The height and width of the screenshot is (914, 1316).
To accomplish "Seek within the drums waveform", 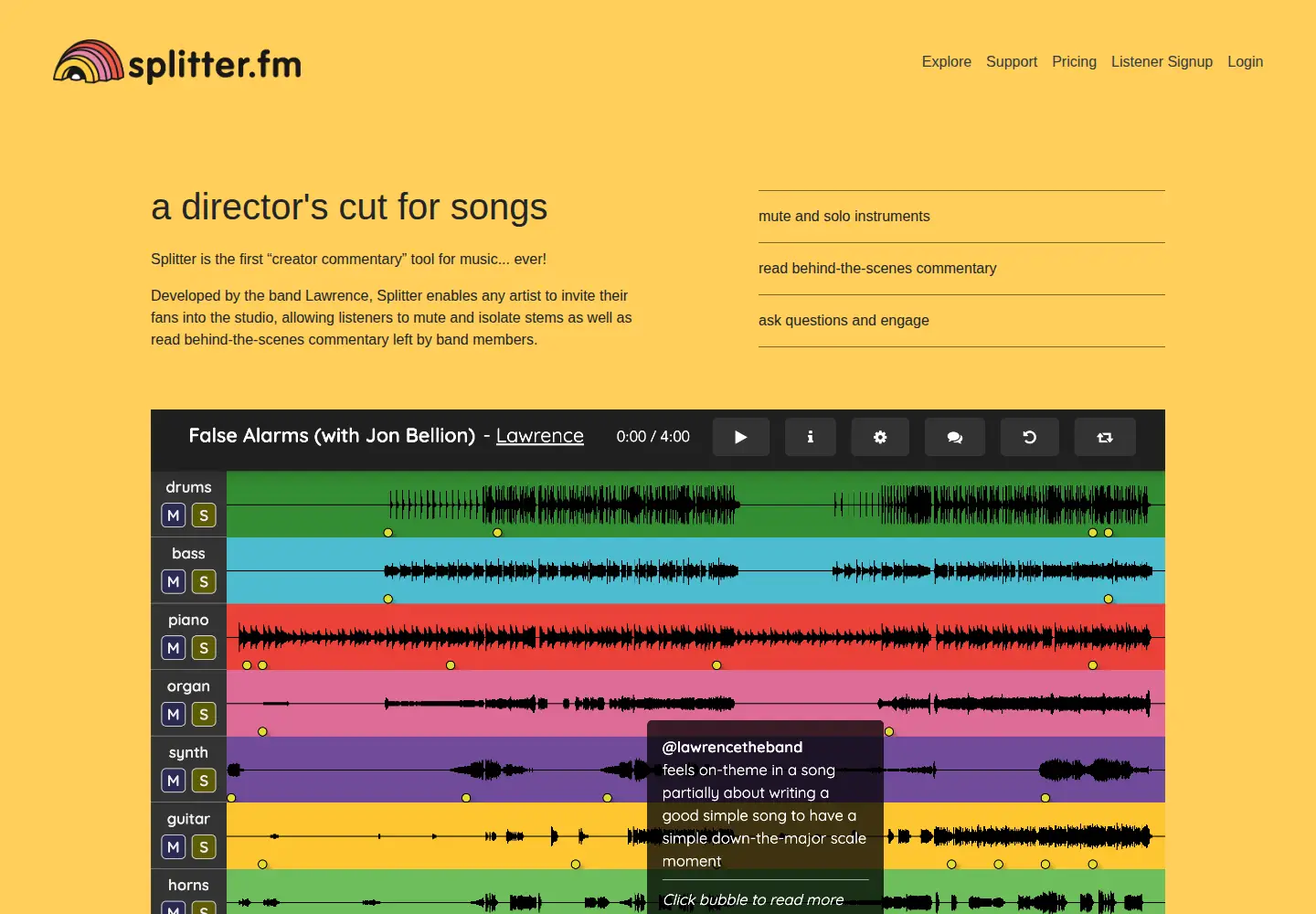I will click(x=695, y=504).
